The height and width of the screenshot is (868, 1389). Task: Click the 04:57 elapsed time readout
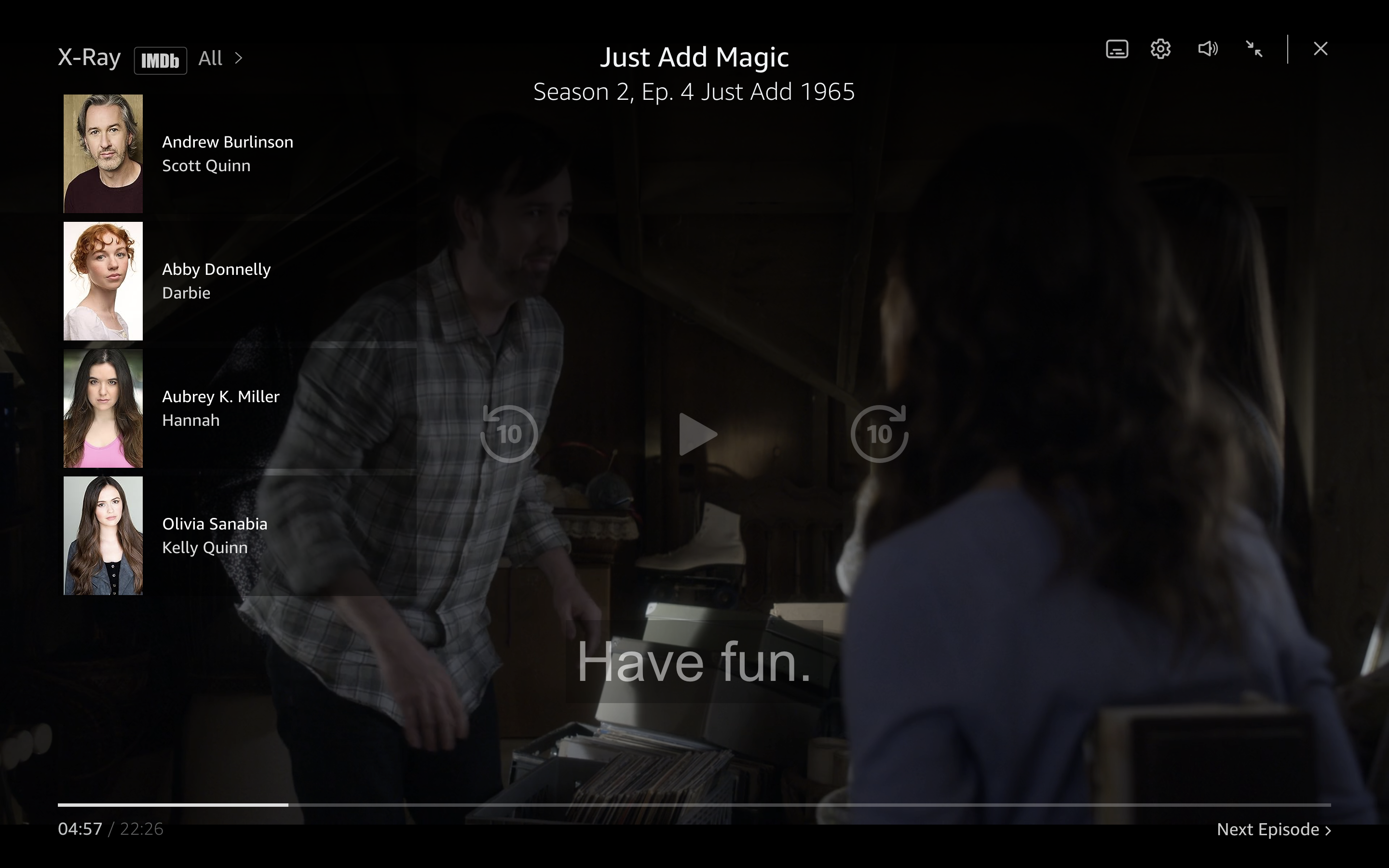80,829
